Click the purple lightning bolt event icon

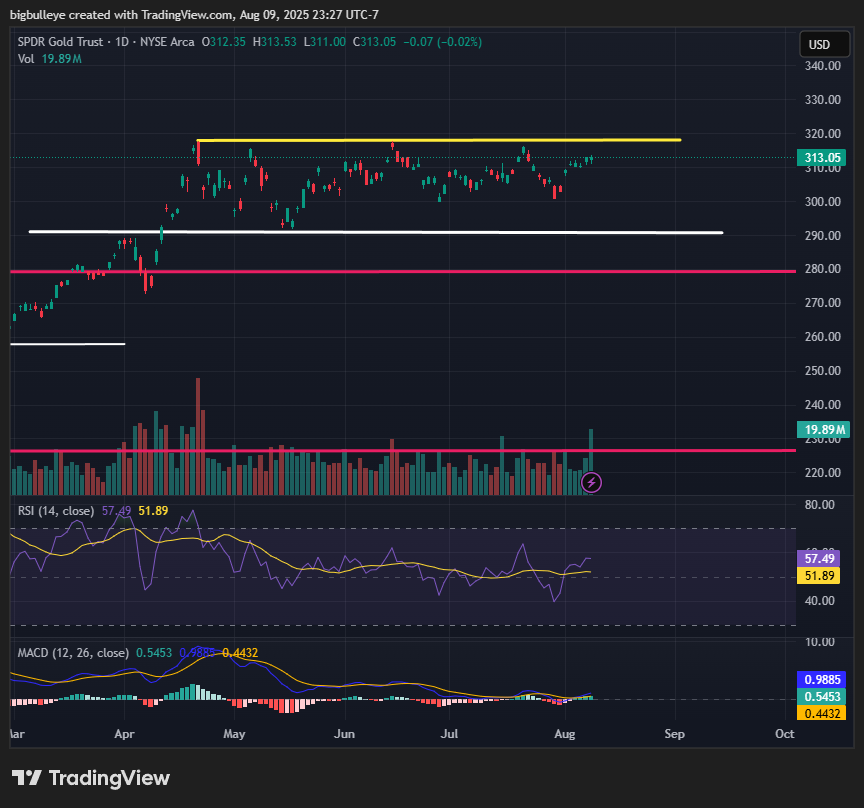(591, 483)
